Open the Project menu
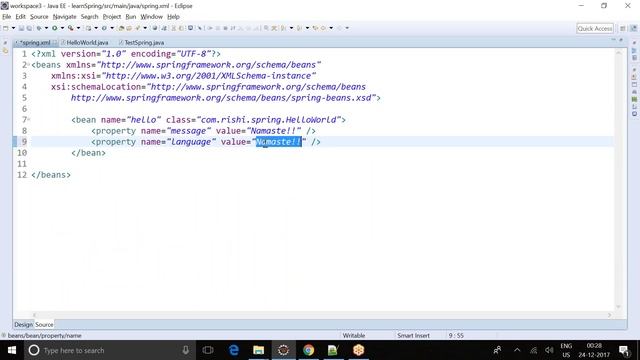Image resolution: width=640 pixels, height=360 pixels. (x=112, y=17)
